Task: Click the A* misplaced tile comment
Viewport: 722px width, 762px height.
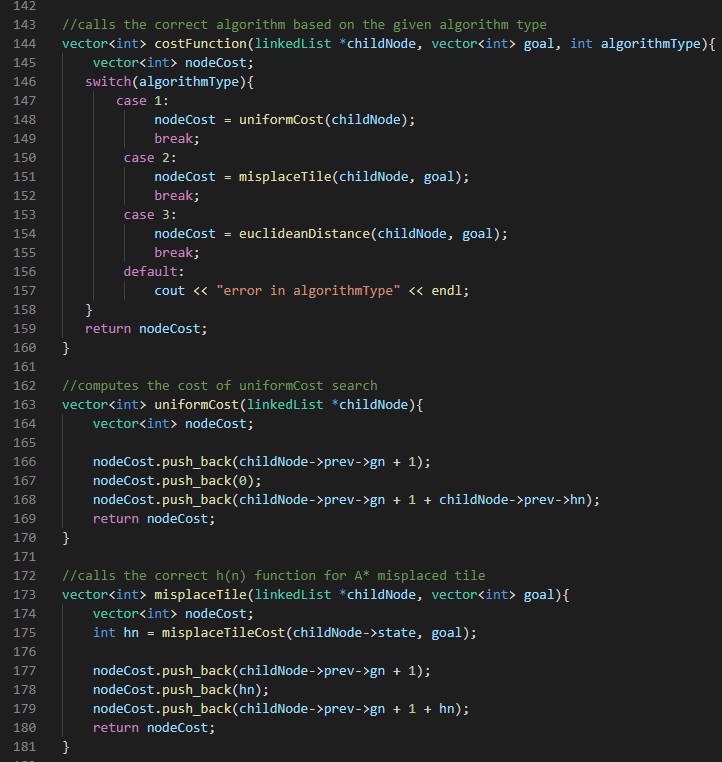Action: click(273, 576)
